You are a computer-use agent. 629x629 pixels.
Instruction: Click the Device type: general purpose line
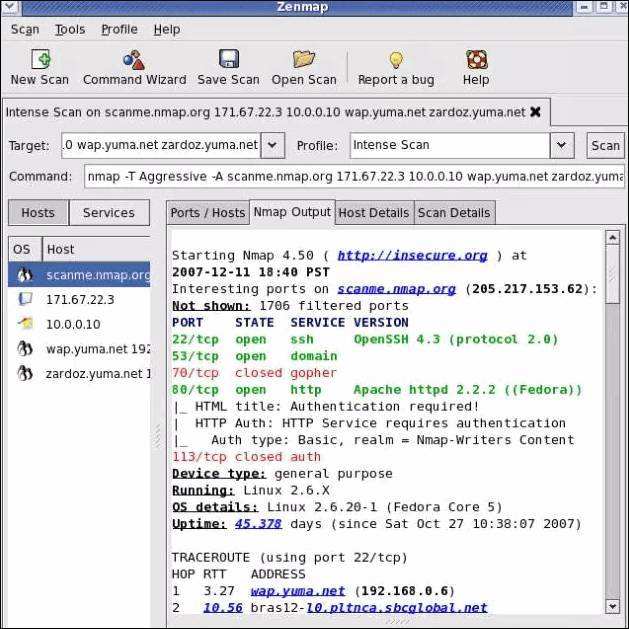282,473
